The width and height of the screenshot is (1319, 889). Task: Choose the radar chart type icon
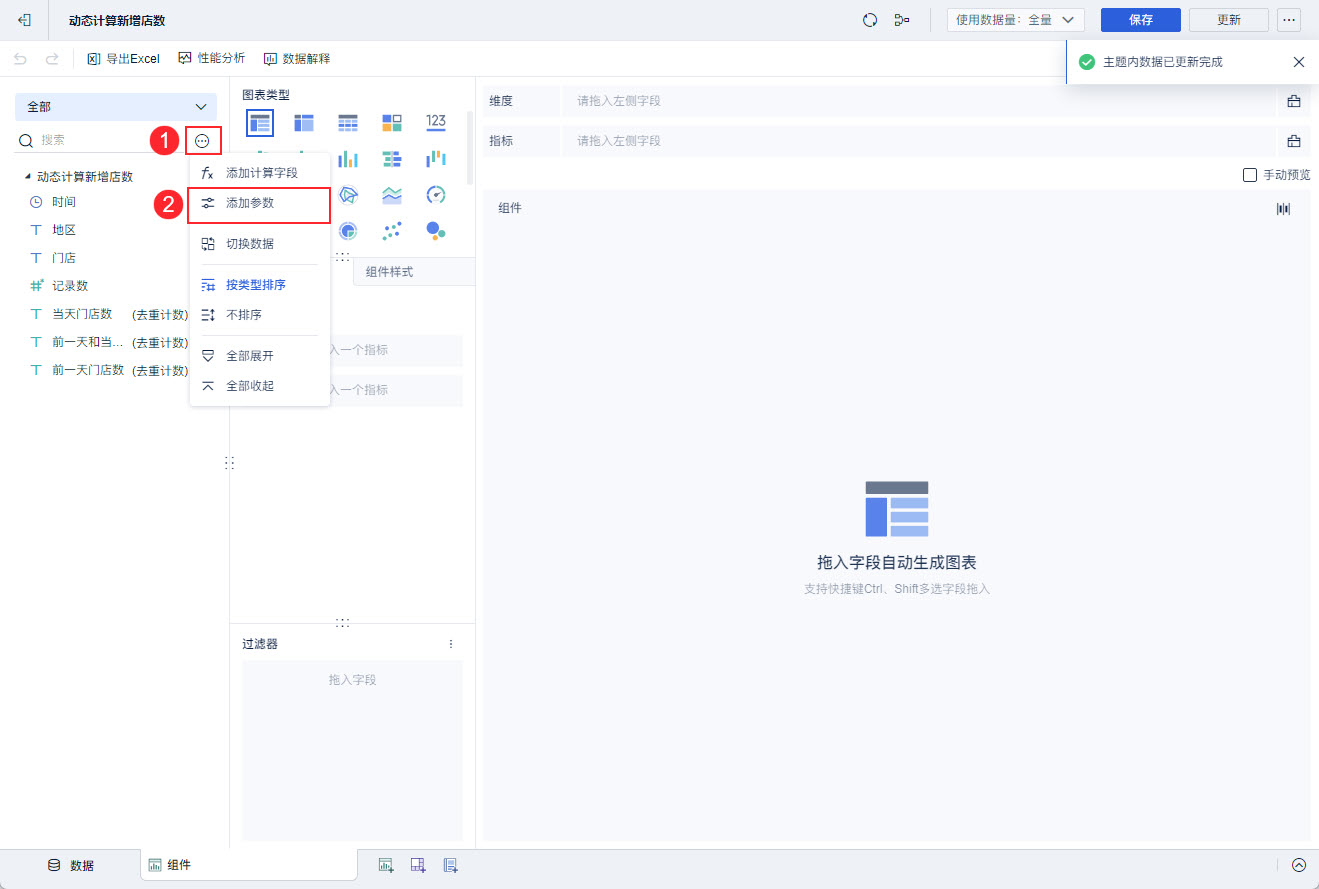coord(348,194)
